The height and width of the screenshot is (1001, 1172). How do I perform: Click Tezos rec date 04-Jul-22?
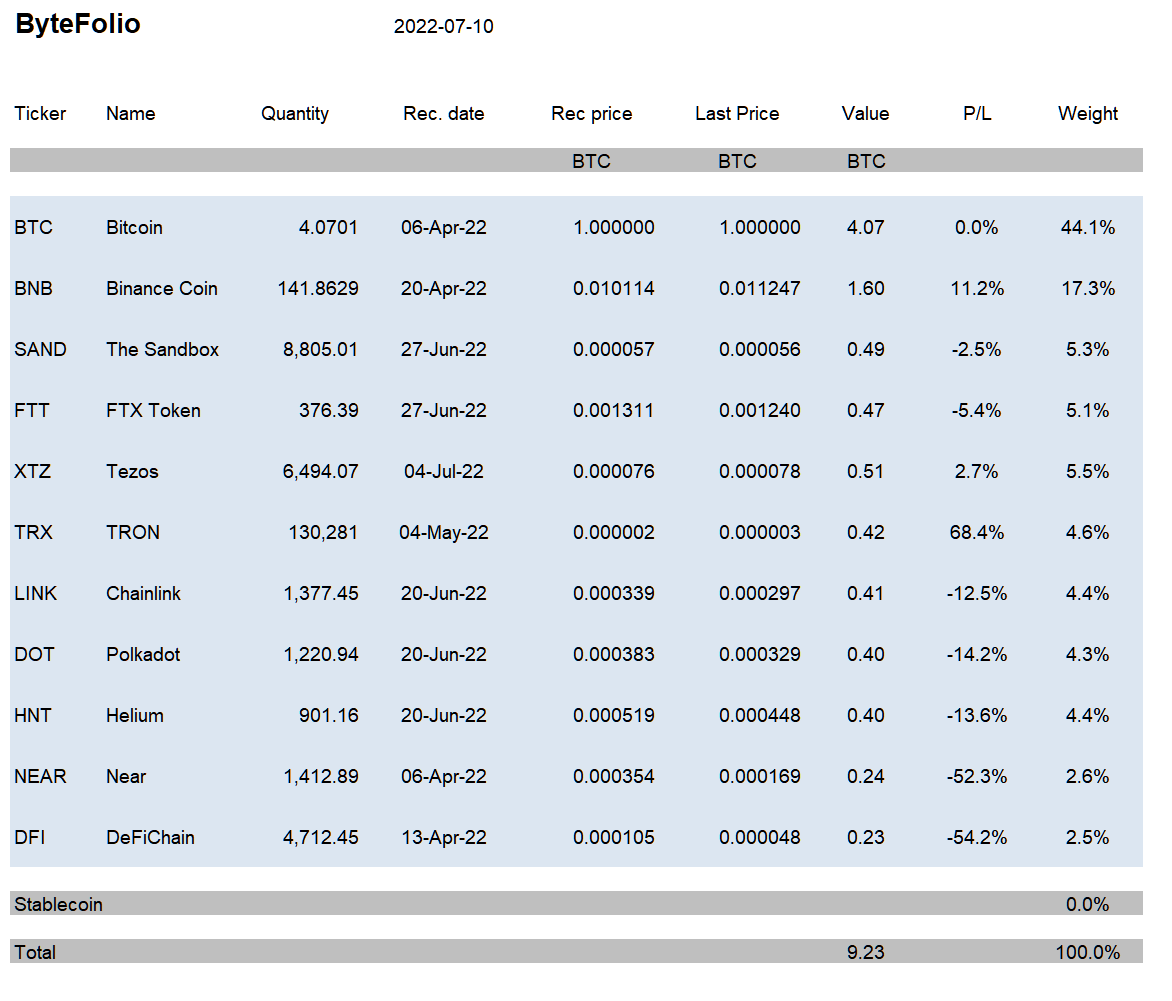[x=443, y=472]
